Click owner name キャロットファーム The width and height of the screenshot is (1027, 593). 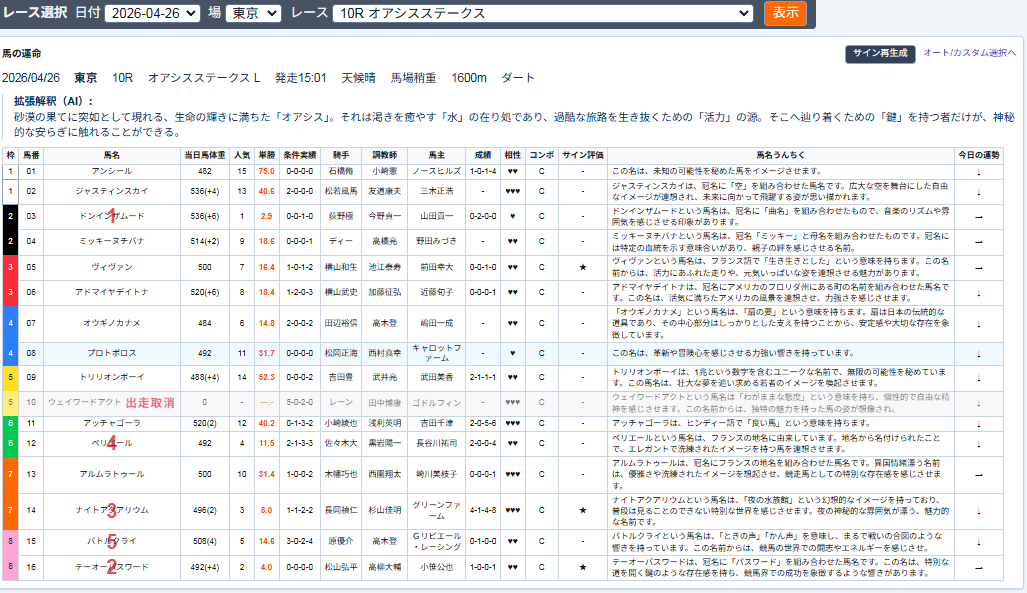[x=437, y=353]
